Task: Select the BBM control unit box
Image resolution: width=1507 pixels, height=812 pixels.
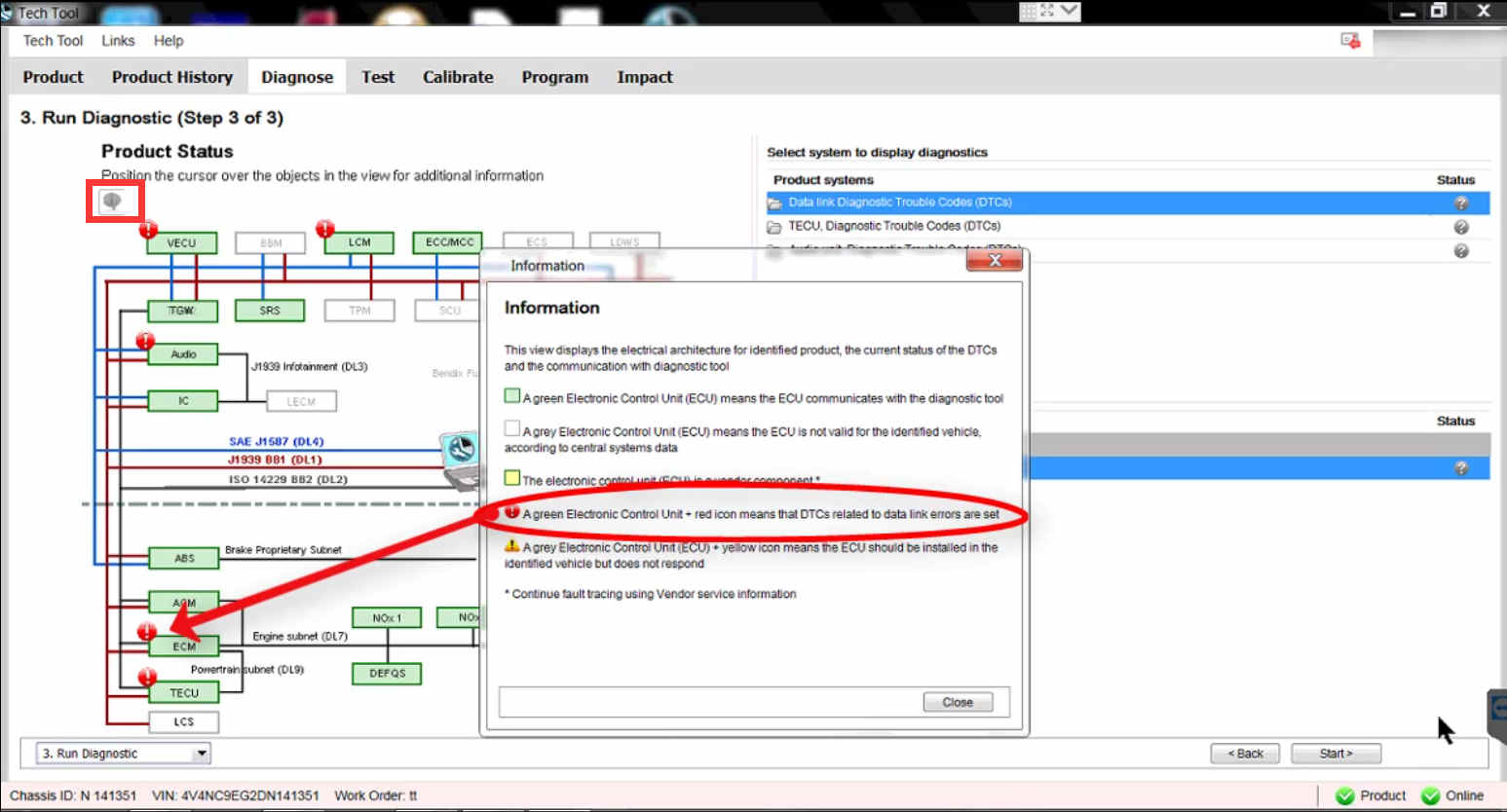Action: point(271,243)
